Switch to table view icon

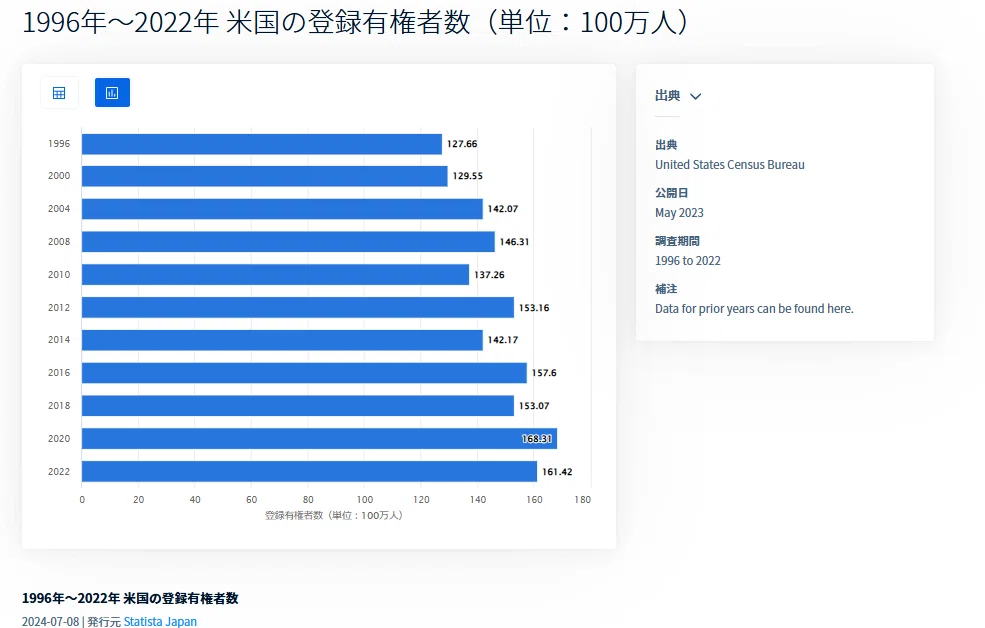pyautogui.click(x=59, y=93)
